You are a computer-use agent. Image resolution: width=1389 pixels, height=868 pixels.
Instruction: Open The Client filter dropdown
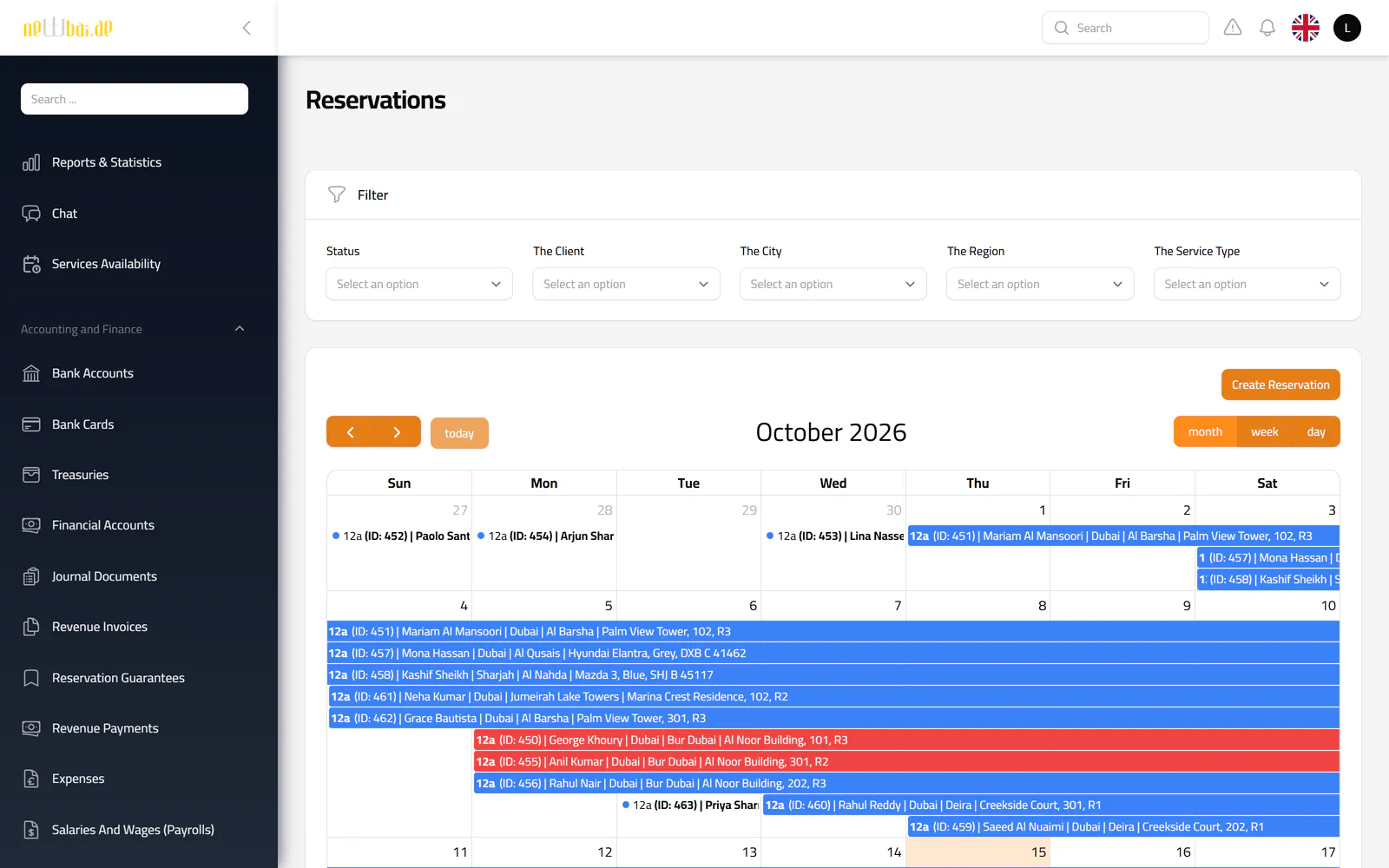pos(626,284)
